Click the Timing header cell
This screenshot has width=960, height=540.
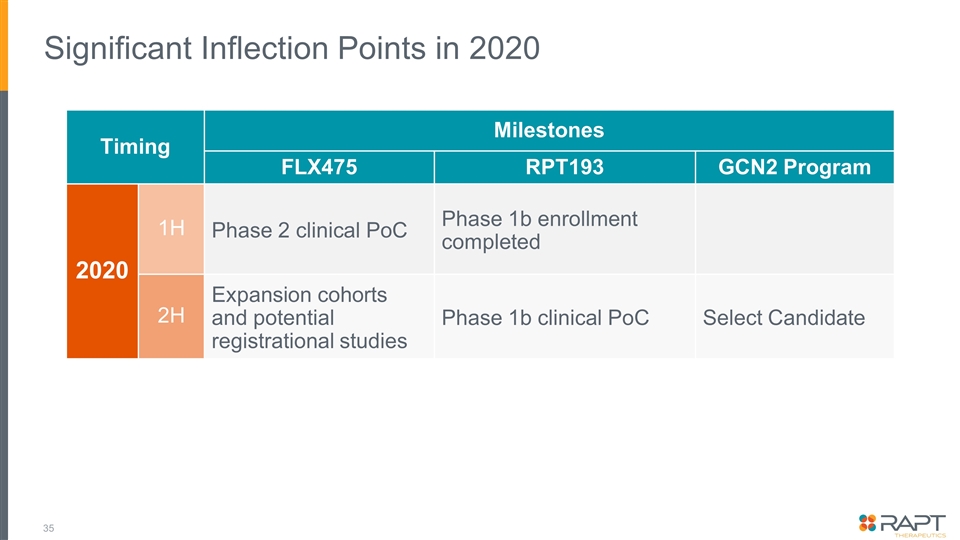[x=135, y=147]
